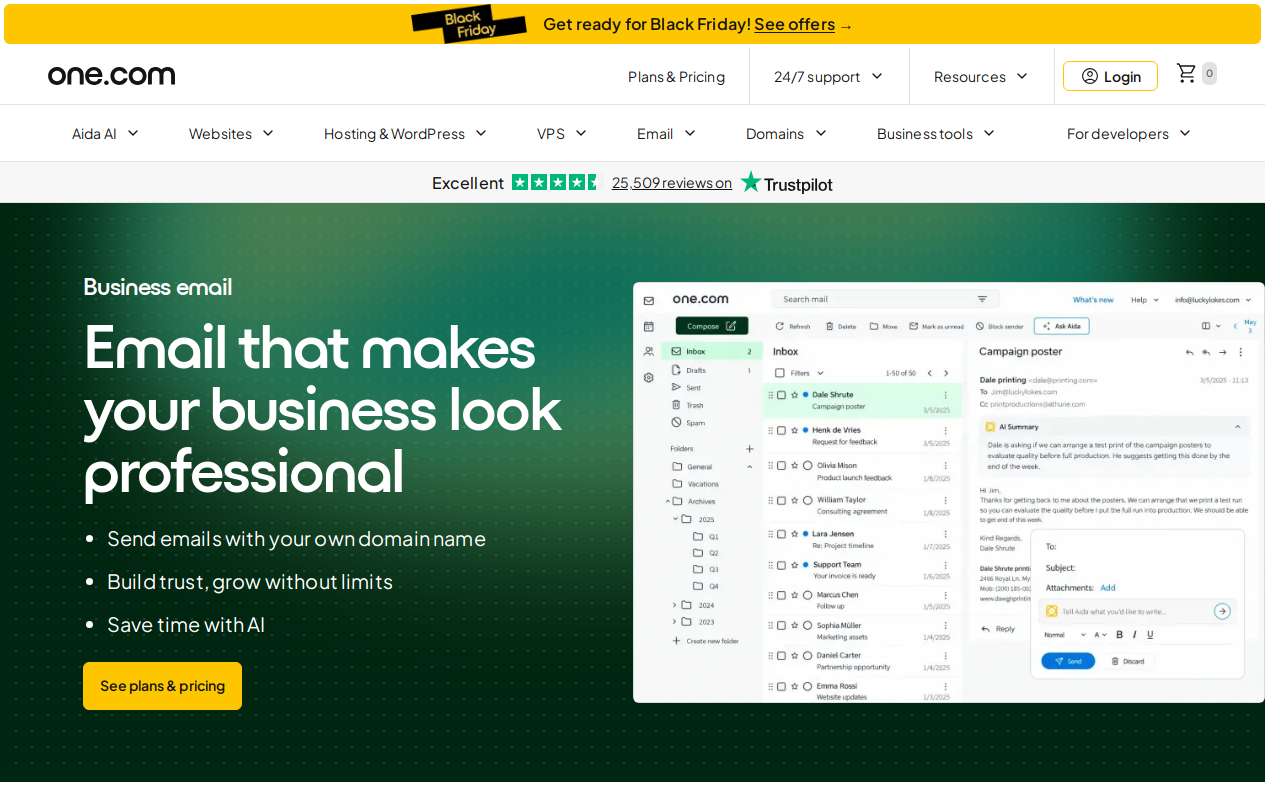Viewport: 1280px width, 800px height.
Task: Click the Black Friday badge in the banner
Action: 469,24
